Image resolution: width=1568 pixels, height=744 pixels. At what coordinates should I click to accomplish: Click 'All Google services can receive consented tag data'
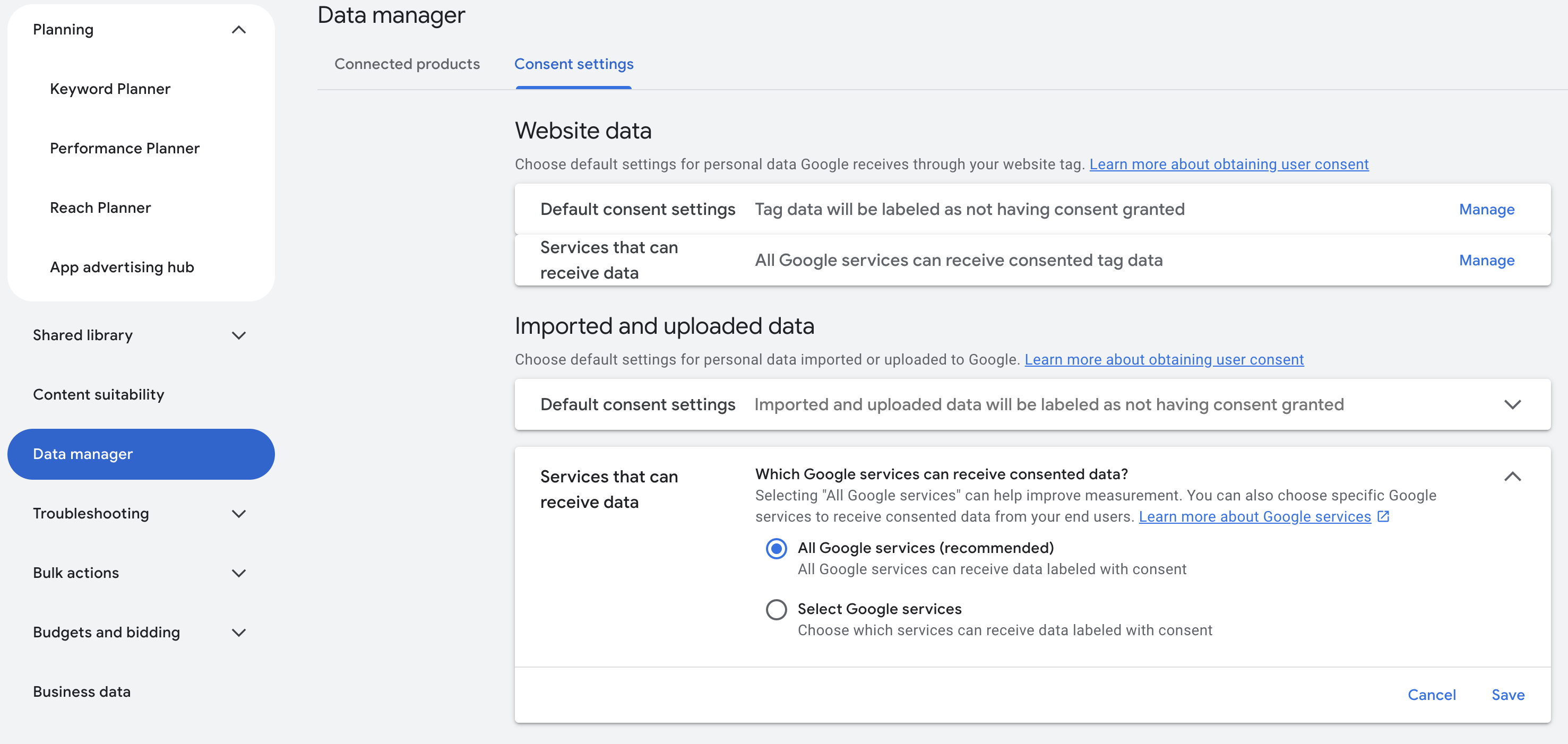pyautogui.click(x=959, y=261)
